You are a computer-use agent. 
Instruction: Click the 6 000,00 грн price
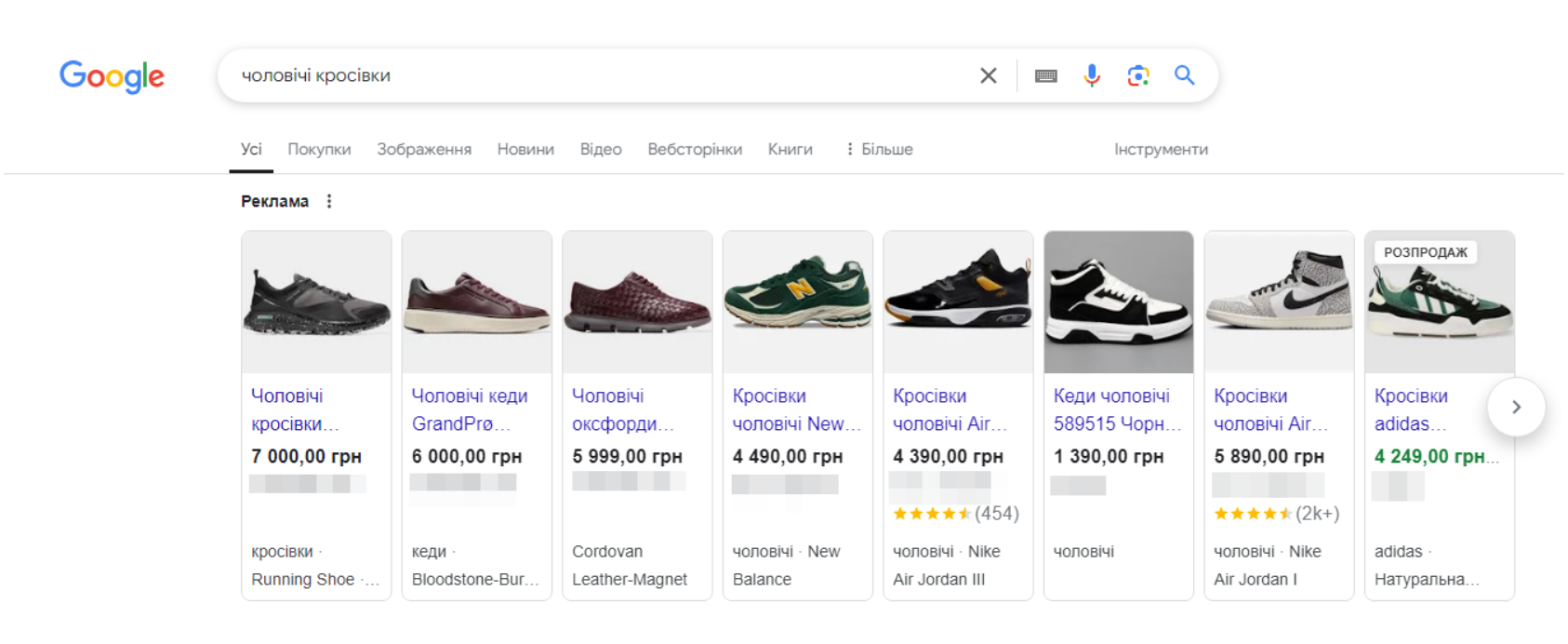(x=467, y=457)
